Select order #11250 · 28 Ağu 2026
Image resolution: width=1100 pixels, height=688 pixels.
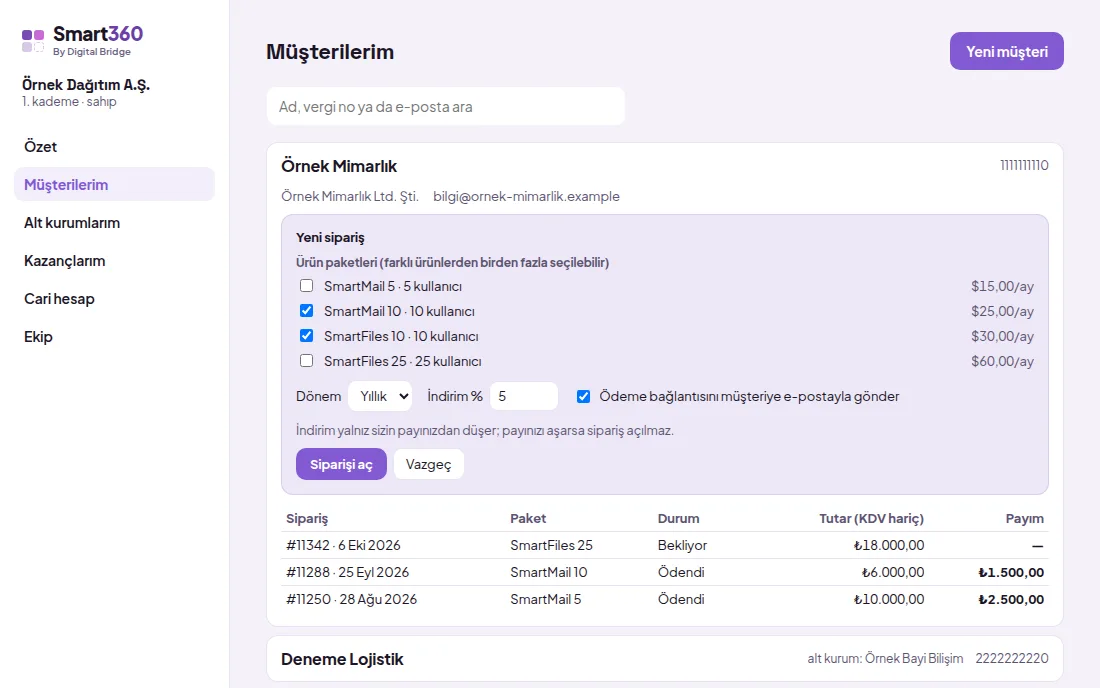point(351,600)
